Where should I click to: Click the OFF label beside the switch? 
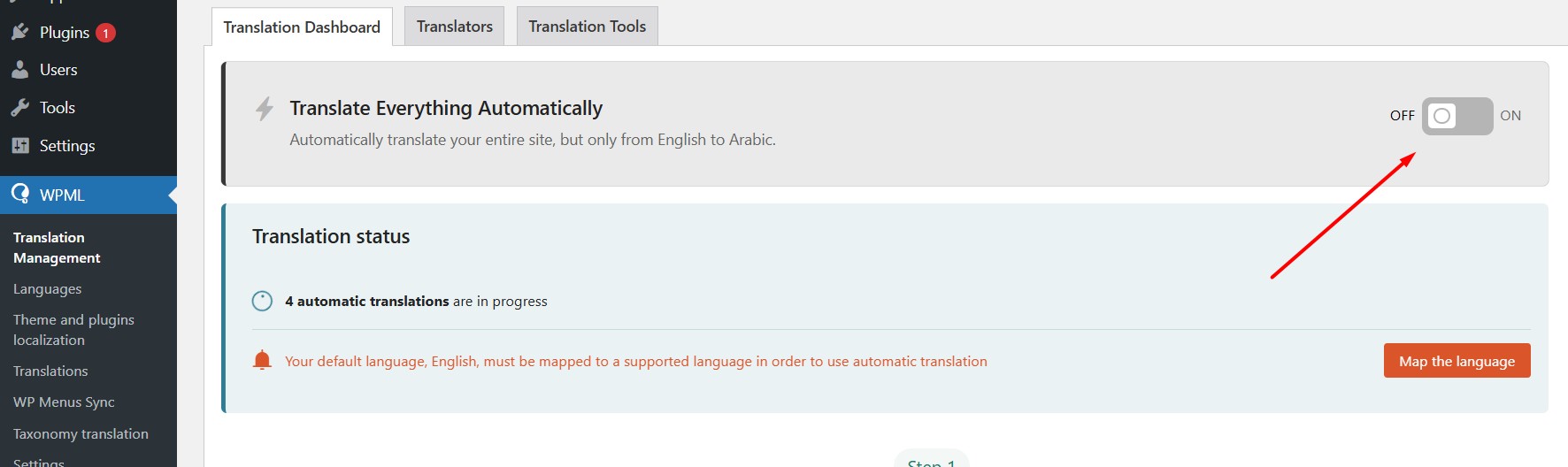1402,116
